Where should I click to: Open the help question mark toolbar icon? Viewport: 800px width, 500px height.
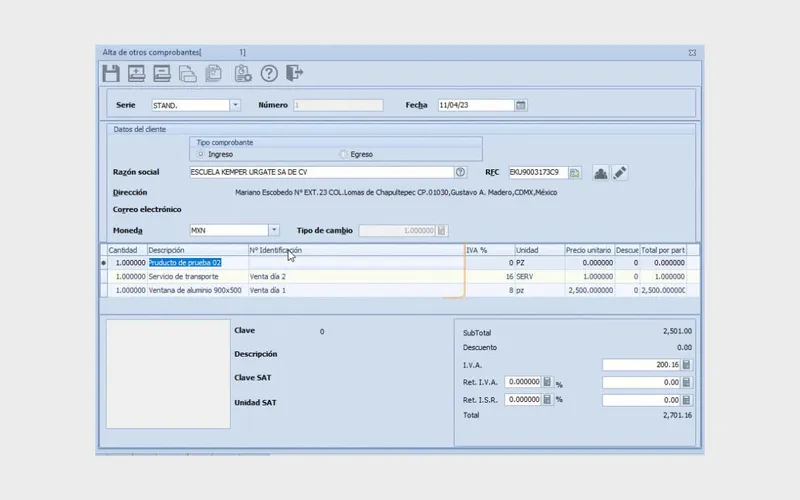269,73
